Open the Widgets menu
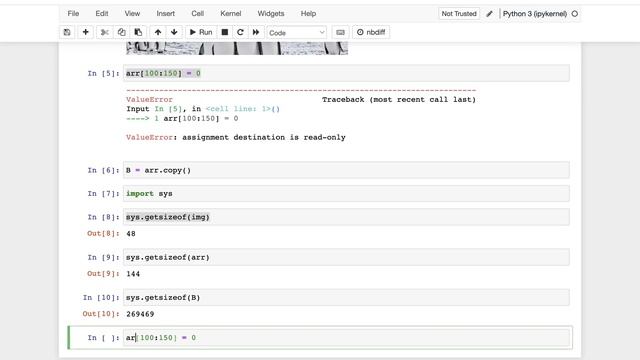The height and width of the screenshot is (360, 640). pyautogui.click(x=271, y=13)
